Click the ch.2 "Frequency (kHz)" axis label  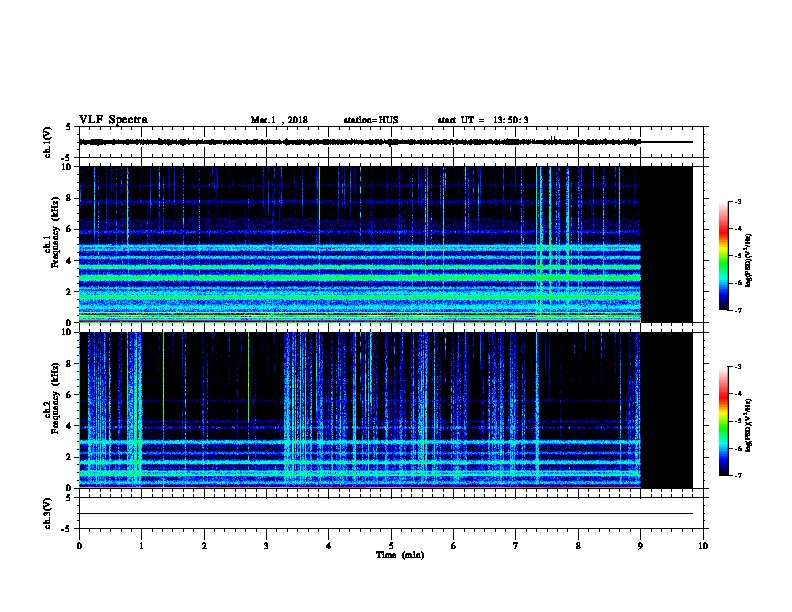(55, 398)
